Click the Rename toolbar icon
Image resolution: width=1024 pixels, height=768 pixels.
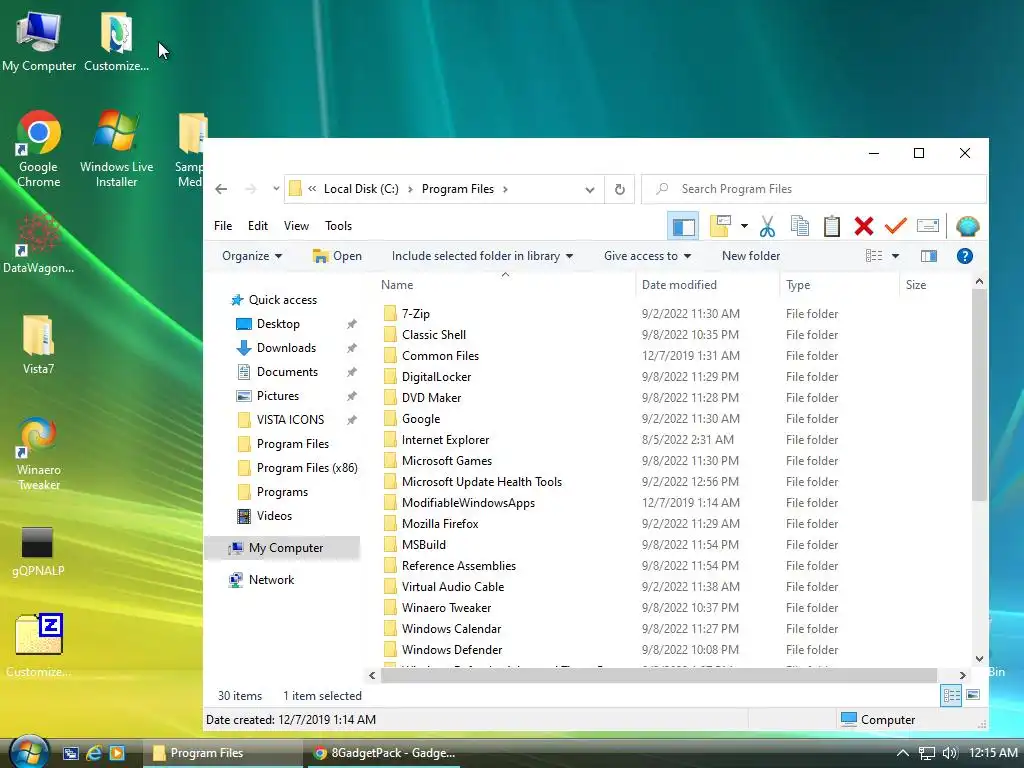tap(927, 226)
